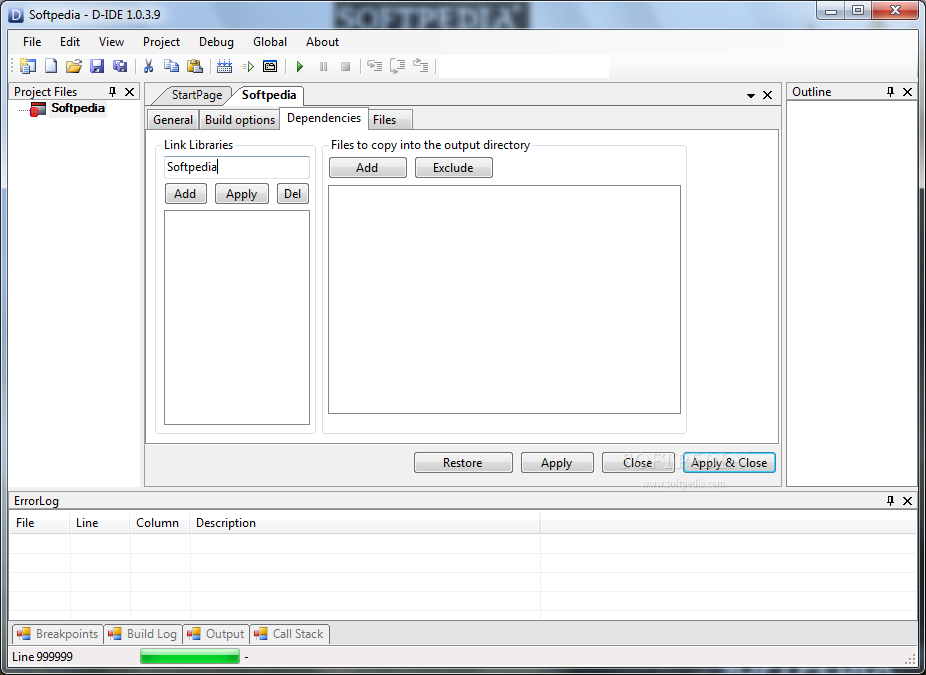
Task: Open the Debug menu
Action: click(216, 42)
